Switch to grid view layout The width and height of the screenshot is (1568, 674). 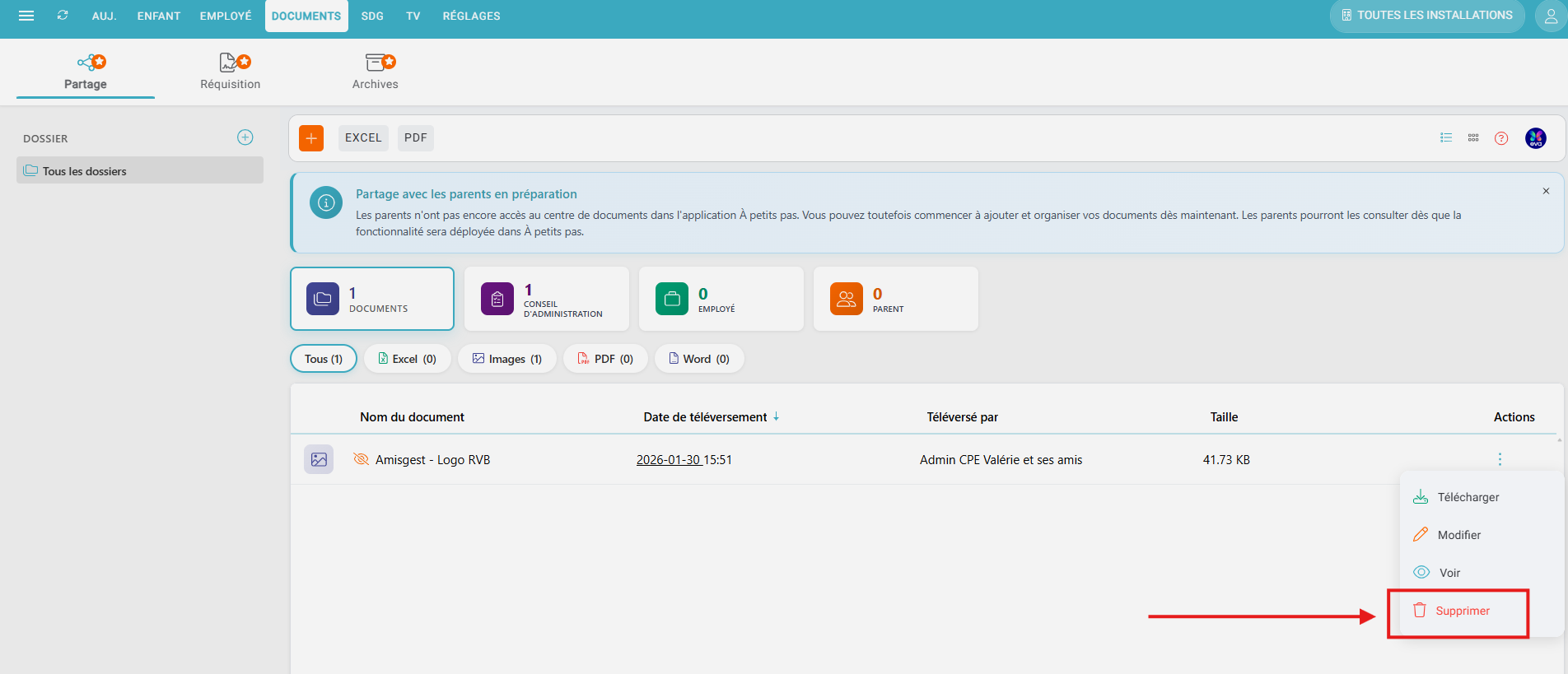click(x=1473, y=138)
